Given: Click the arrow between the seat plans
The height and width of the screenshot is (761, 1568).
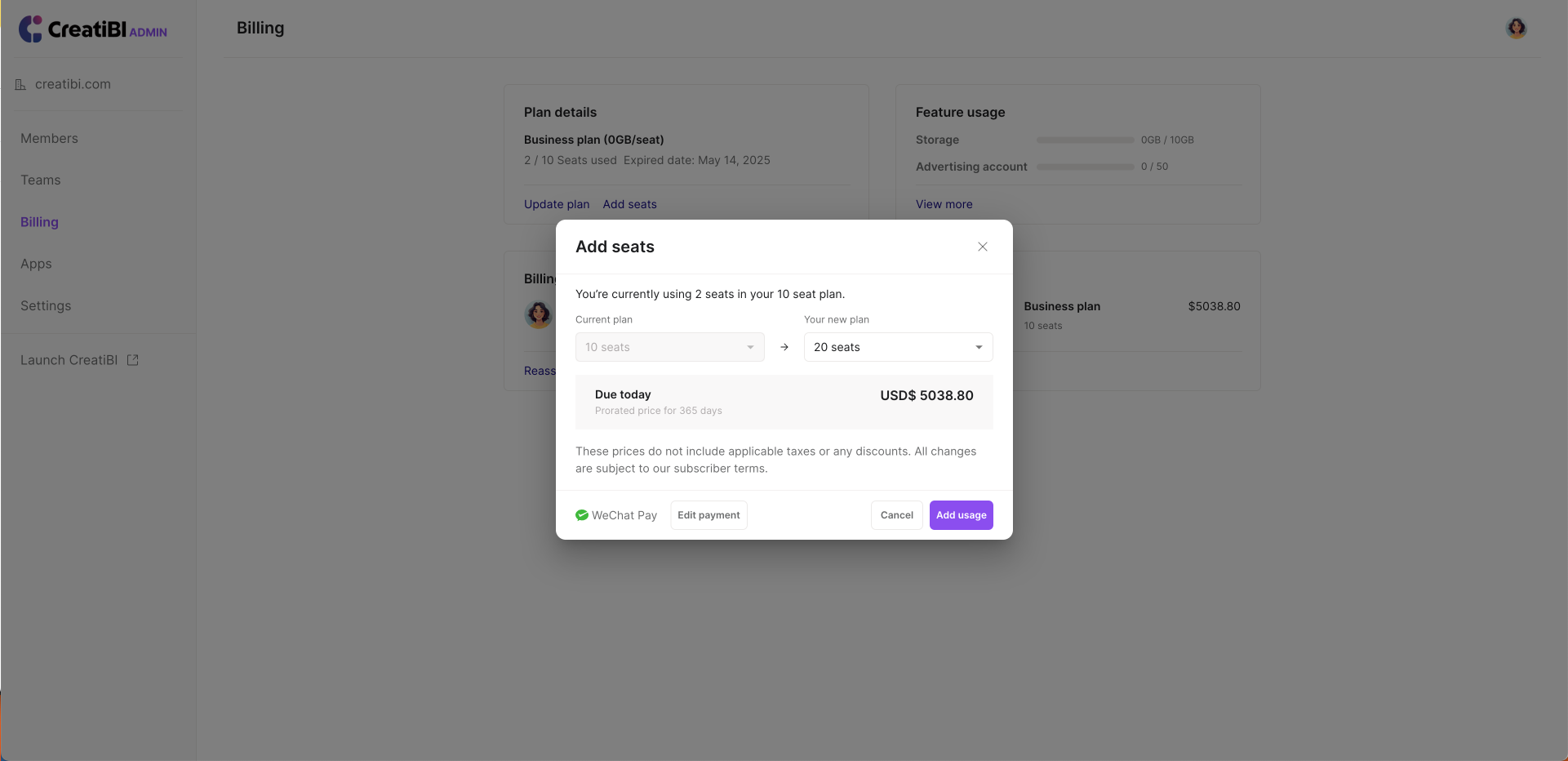Looking at the screenshot, I should point(784,347).
